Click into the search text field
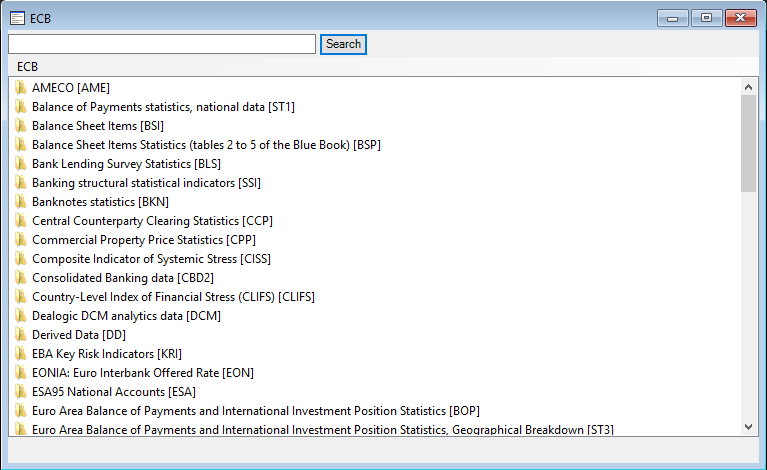This screenshot has height=470, width=767. (162, 44)
